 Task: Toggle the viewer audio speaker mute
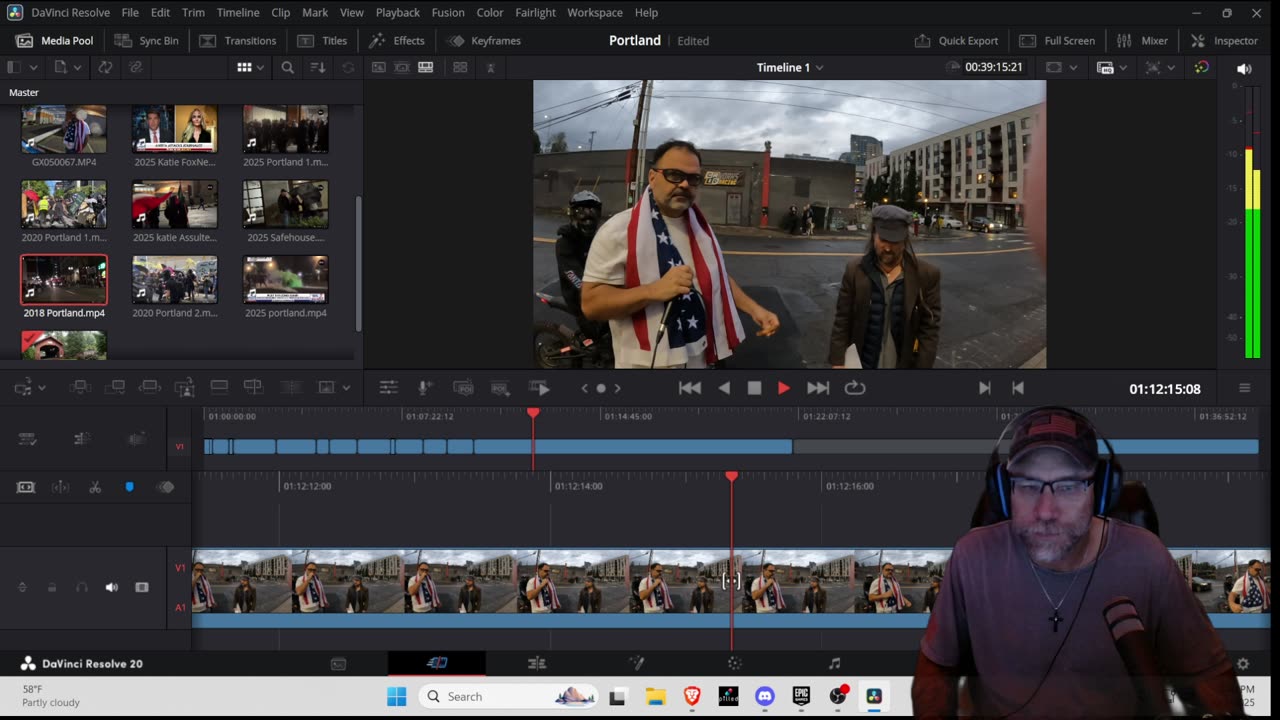pyautogui.click(x=1244, y=69)
